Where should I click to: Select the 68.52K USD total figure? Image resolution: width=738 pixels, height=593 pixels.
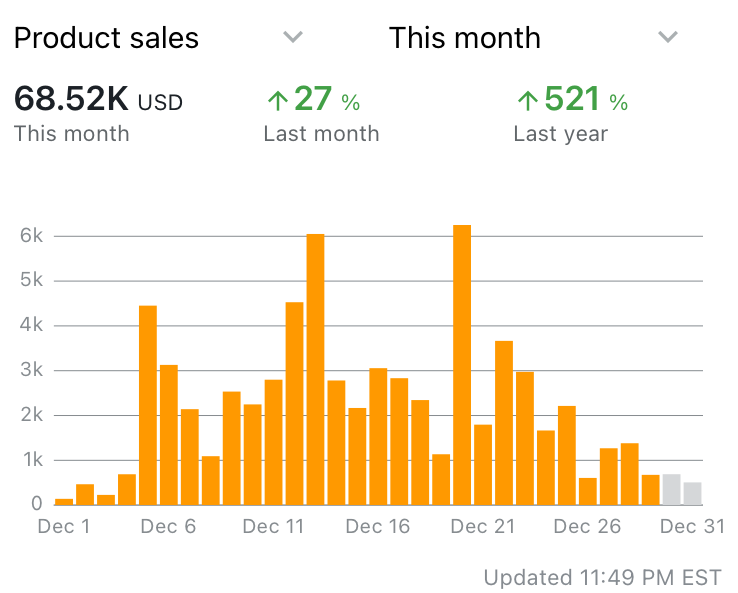point(98,100)
